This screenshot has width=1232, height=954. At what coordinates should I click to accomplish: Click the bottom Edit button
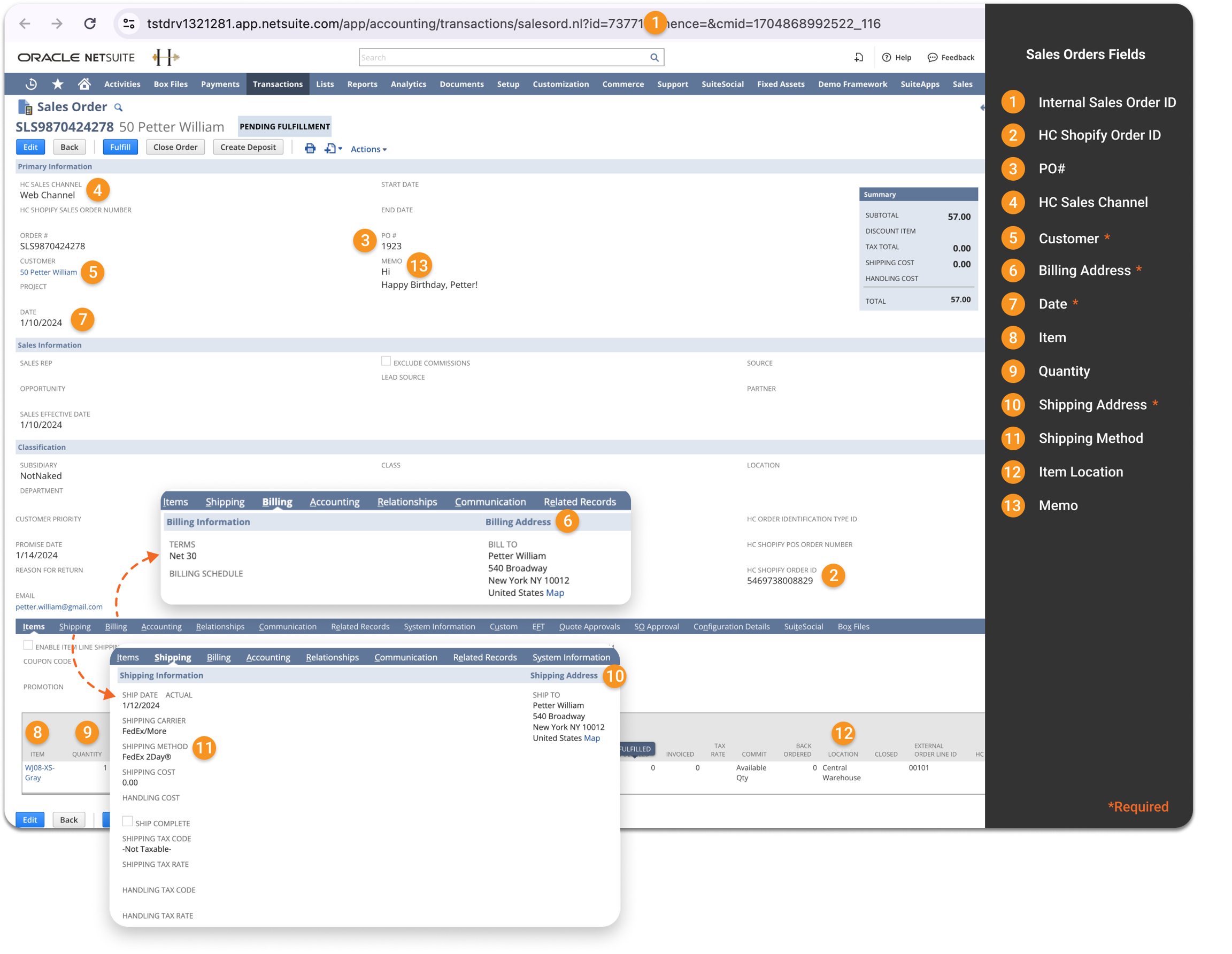pos(30,820)
